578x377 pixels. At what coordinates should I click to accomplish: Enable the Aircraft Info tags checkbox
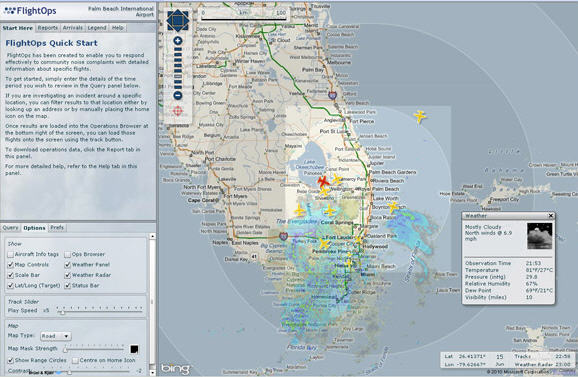pyautogui.click(x=11, y=254)
